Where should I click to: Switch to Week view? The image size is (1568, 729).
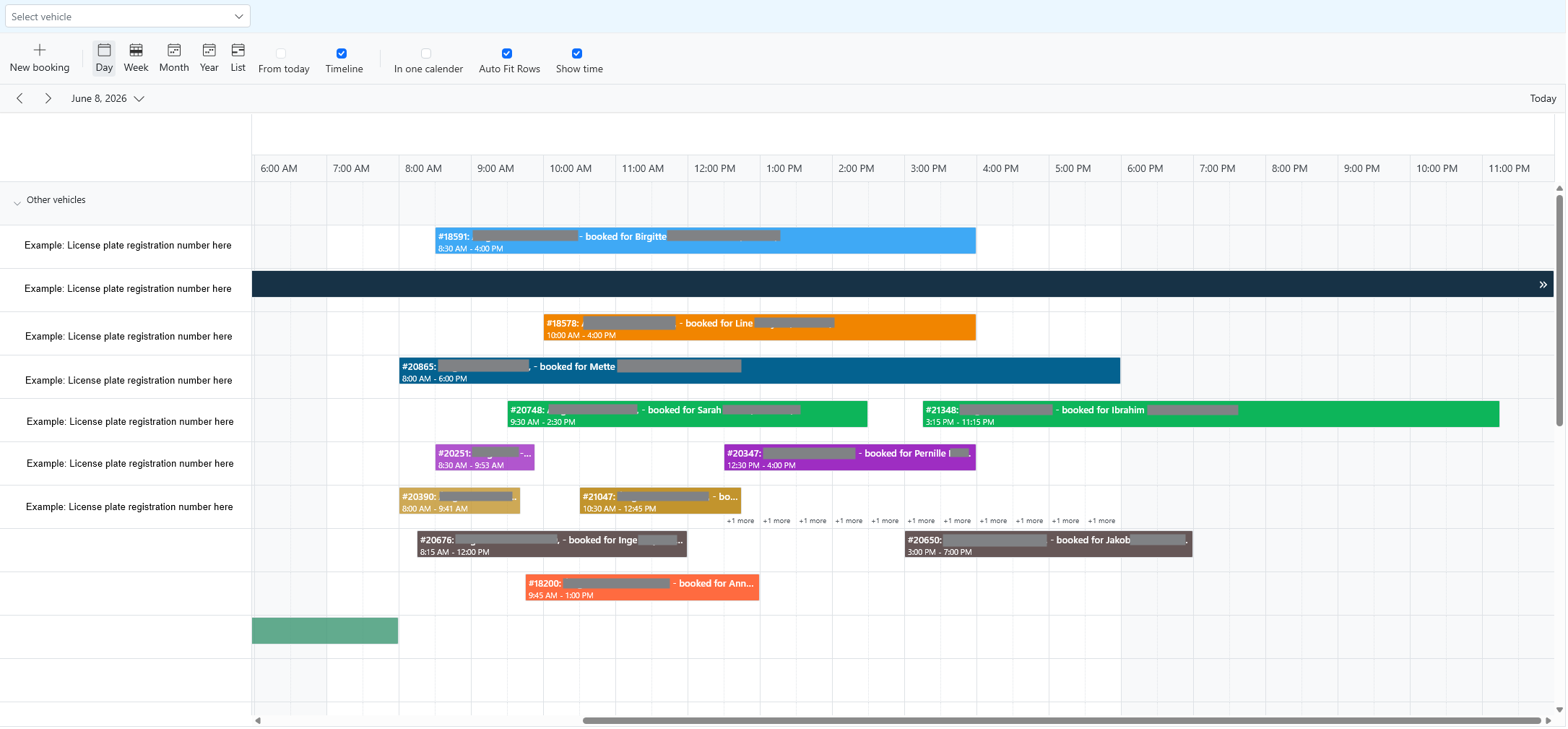tap(136, 59)
